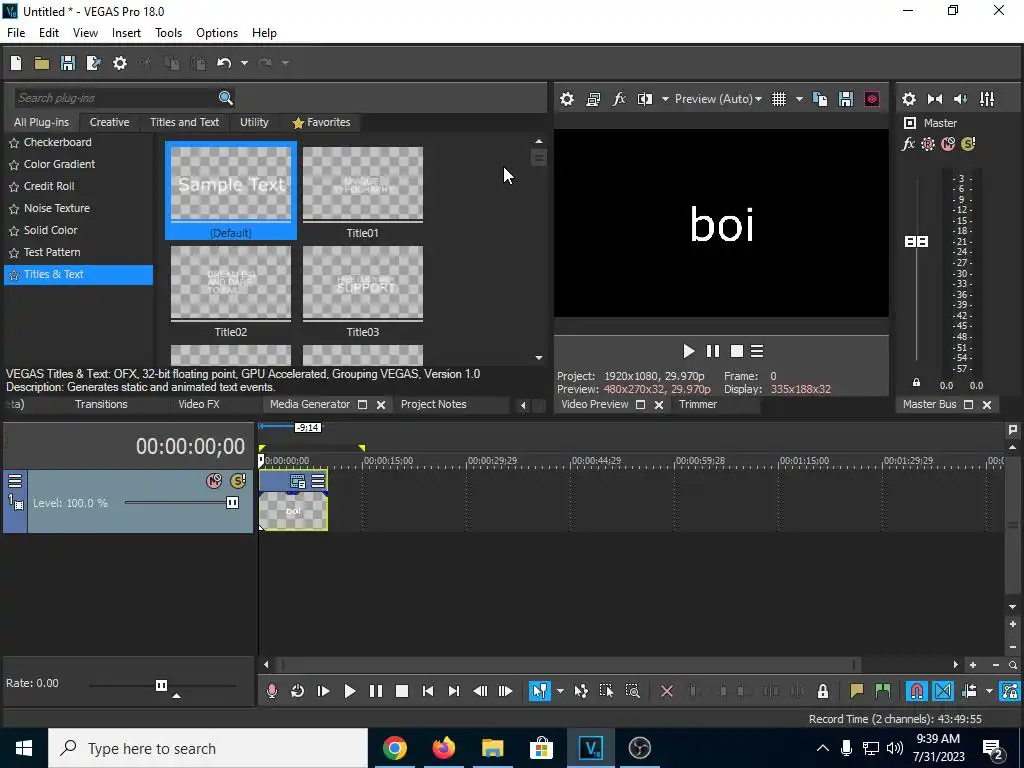The height and width of the screenshot is (768, 1024).
Task: Open event hamburger menu on boi clip
Action: [318, 481]
